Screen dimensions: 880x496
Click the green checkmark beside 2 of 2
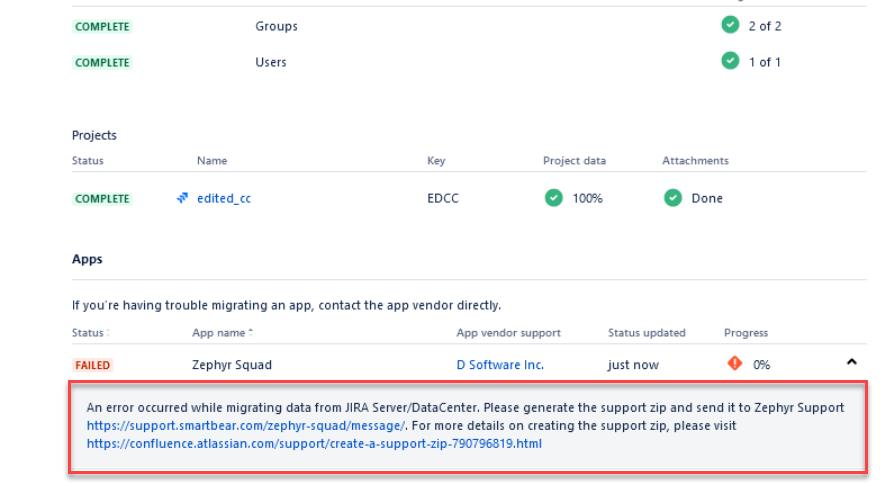pyautogui.click(x=730, y=25)
